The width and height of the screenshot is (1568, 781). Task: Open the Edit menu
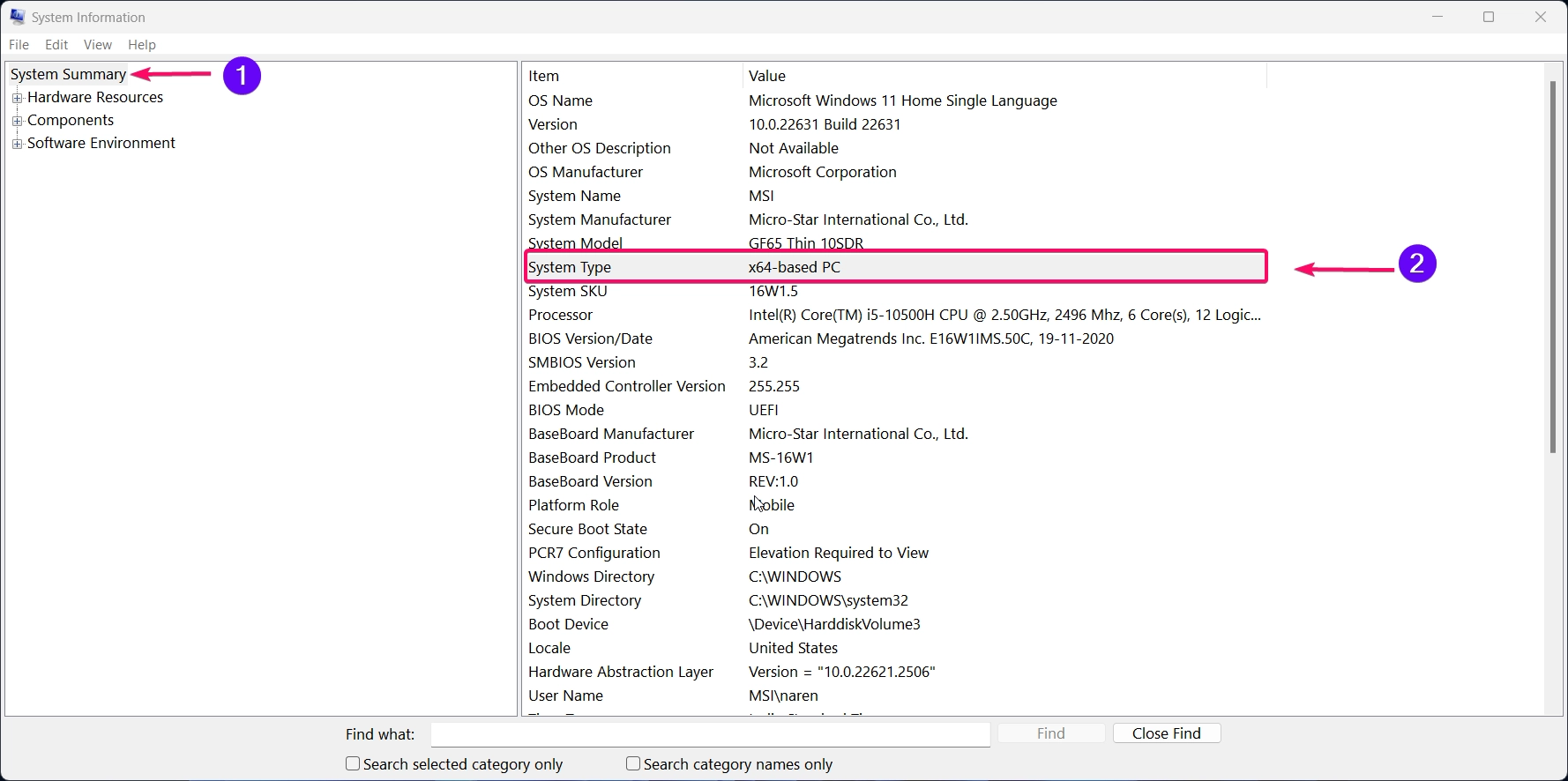(x=56, y=44)
